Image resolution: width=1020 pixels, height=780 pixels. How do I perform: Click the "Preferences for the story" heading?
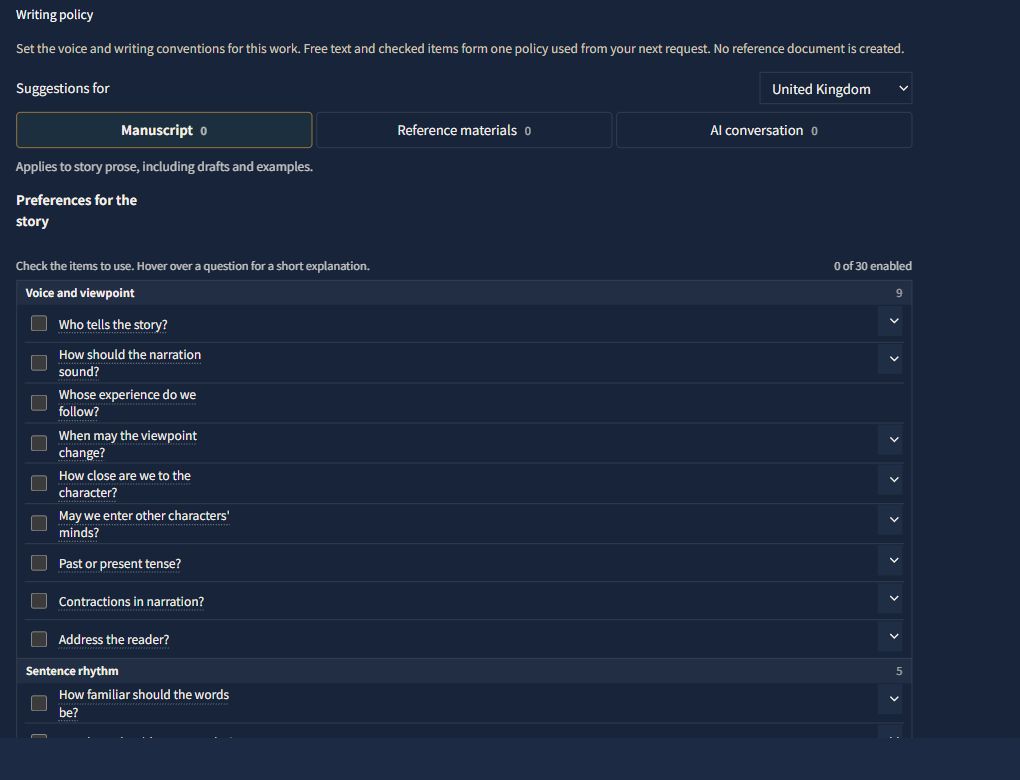pyautogui.click(x=76, y=210)
